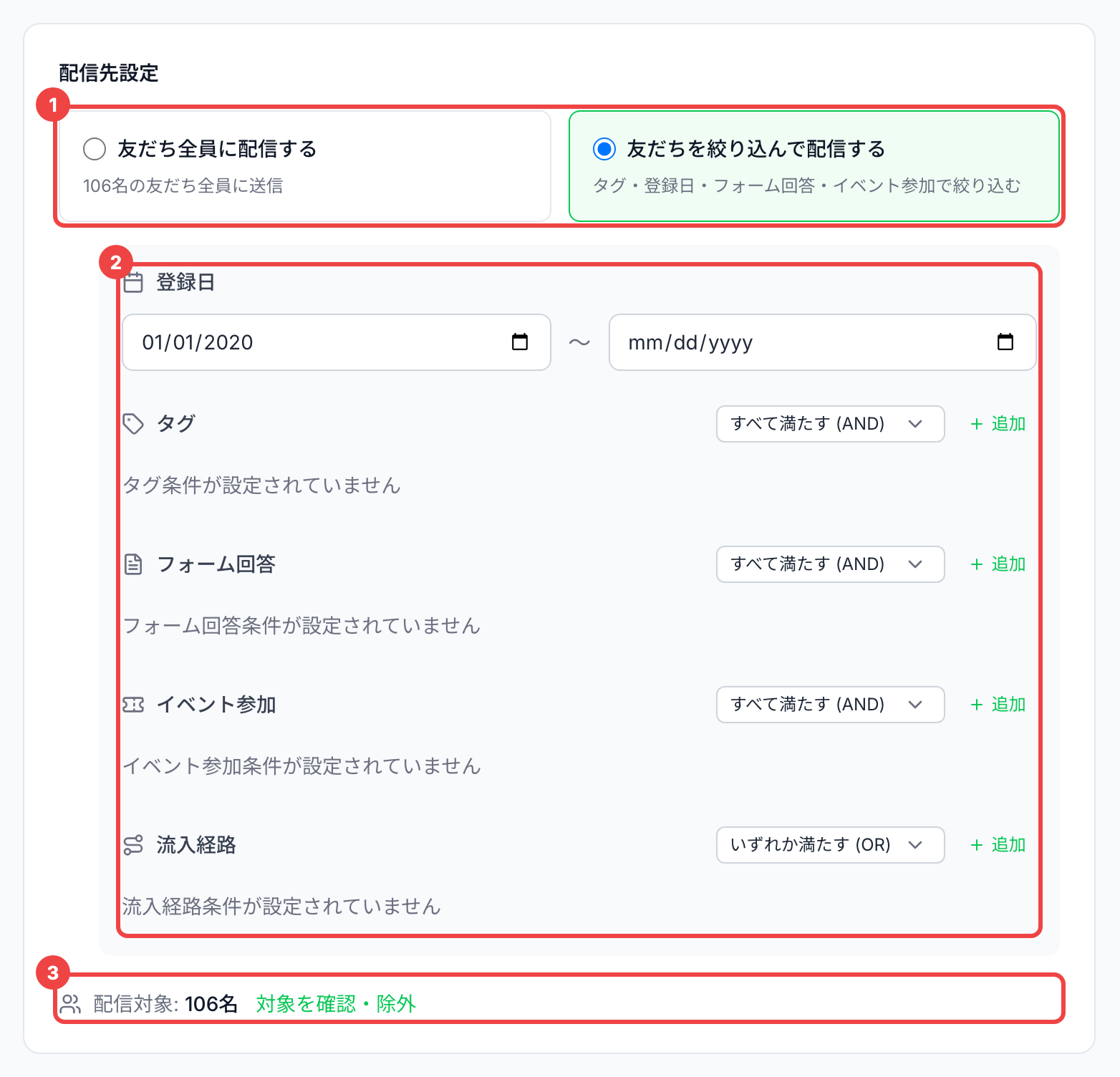Click the calendar icon beside 登録日
Viewport: 1120px width, 1077px height.
(133, 282)
